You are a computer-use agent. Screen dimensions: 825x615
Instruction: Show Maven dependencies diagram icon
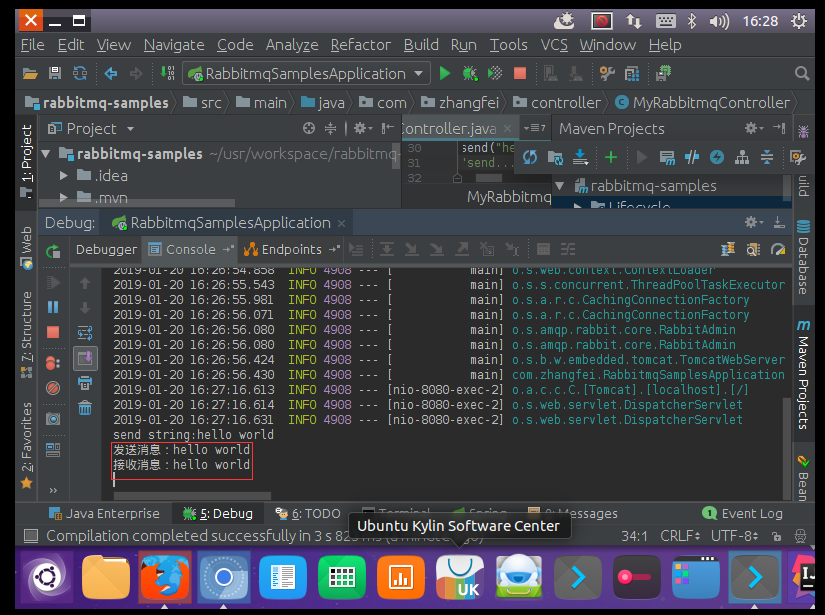pyautogui.click(x=742, y=157)
